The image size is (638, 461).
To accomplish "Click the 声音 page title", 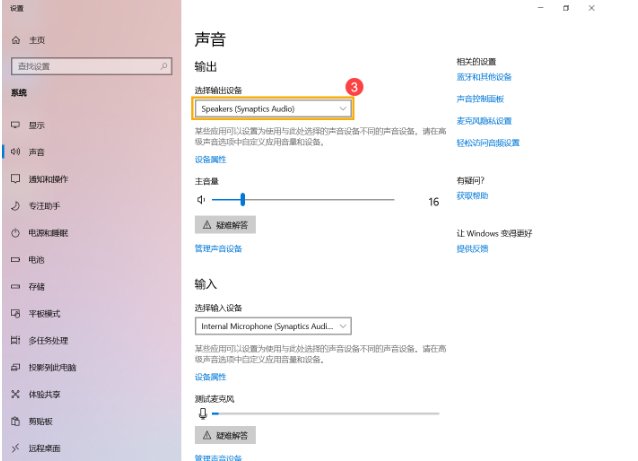I will pyautogui.click(x=210, y=39).
